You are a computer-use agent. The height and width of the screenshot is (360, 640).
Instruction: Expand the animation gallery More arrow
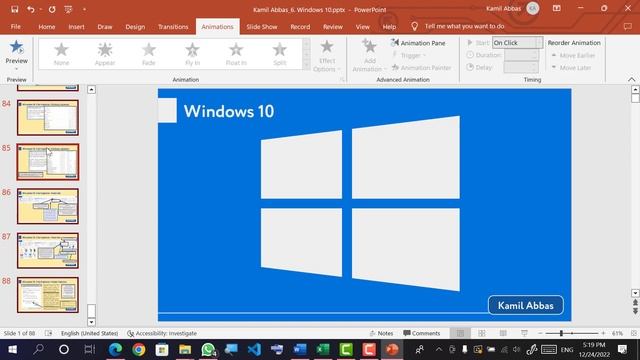(x=307, y=65)
